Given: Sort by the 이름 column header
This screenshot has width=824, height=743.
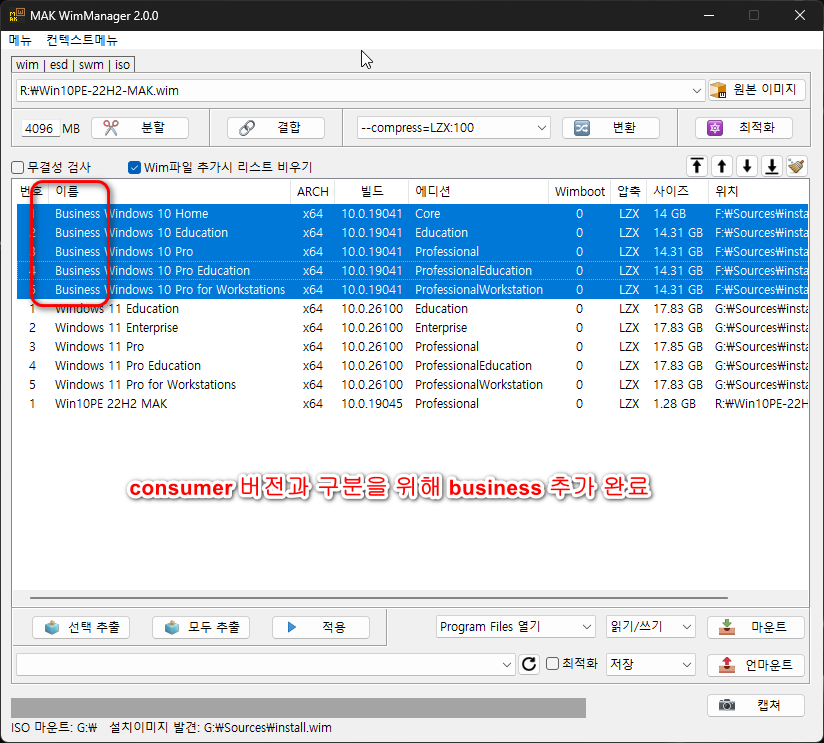Looking at the screenshot, I should tap(169, 191).
